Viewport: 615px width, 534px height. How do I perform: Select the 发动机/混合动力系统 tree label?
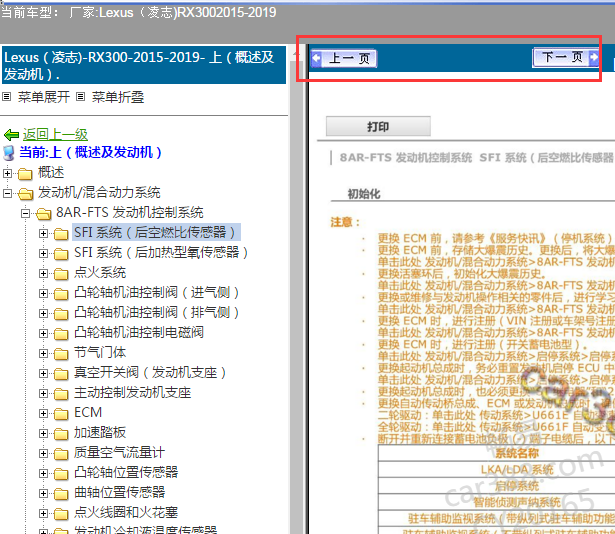pyautogui.click(x=99, y=192)
